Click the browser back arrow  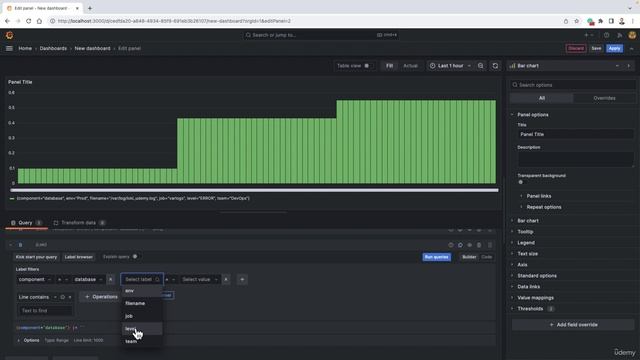(7, 21)
